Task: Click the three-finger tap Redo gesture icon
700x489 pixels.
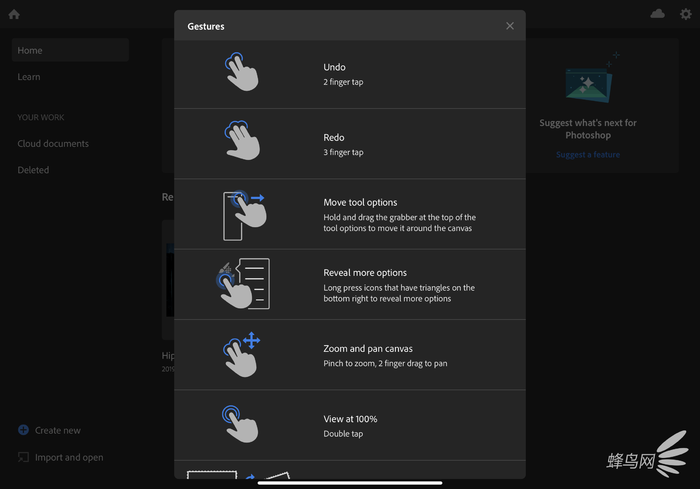Action: (x=242, y=140)
